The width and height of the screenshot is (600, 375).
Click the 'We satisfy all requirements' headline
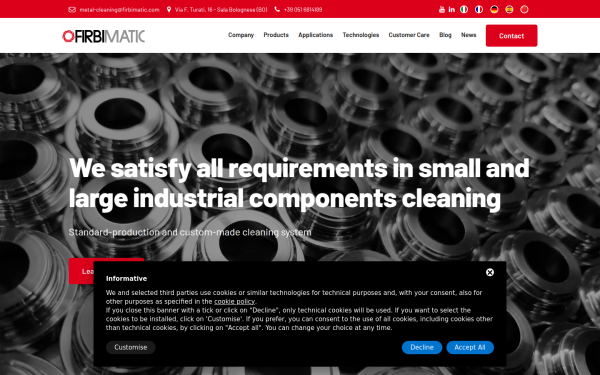[299, 183]
